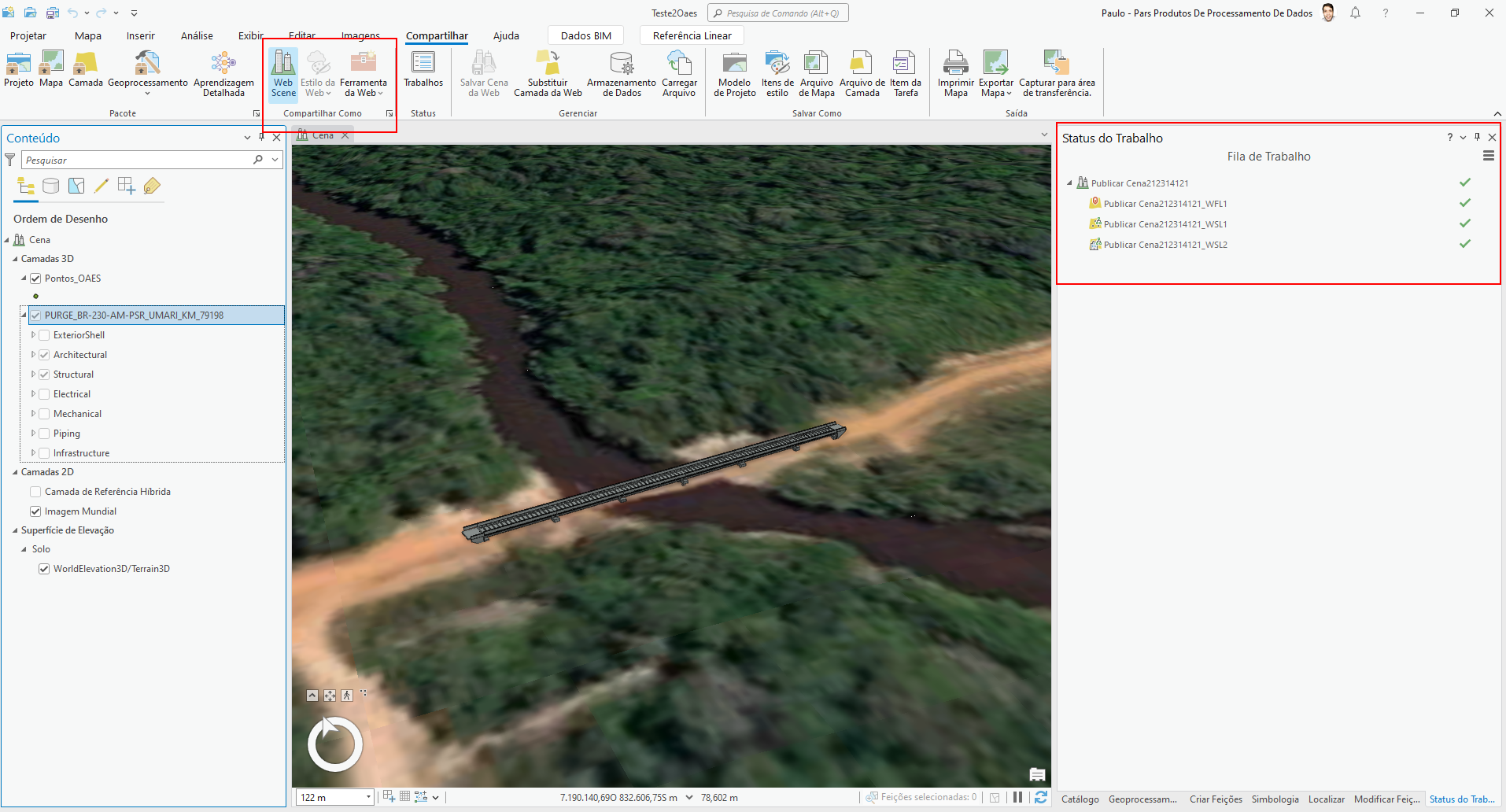Click the Camada package icon

(x=86, y=69)
